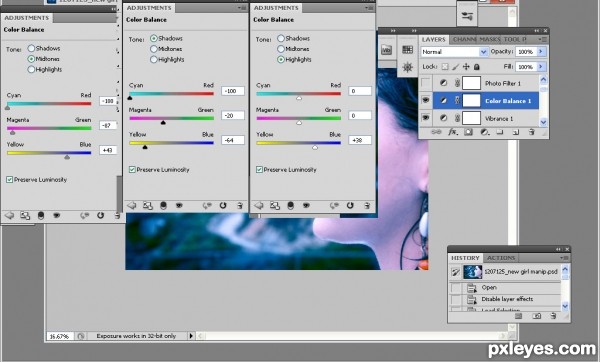Click the lock all padlock icon
Image resolution: width=600 pixels, height=362 pixels.
[477, 67]
